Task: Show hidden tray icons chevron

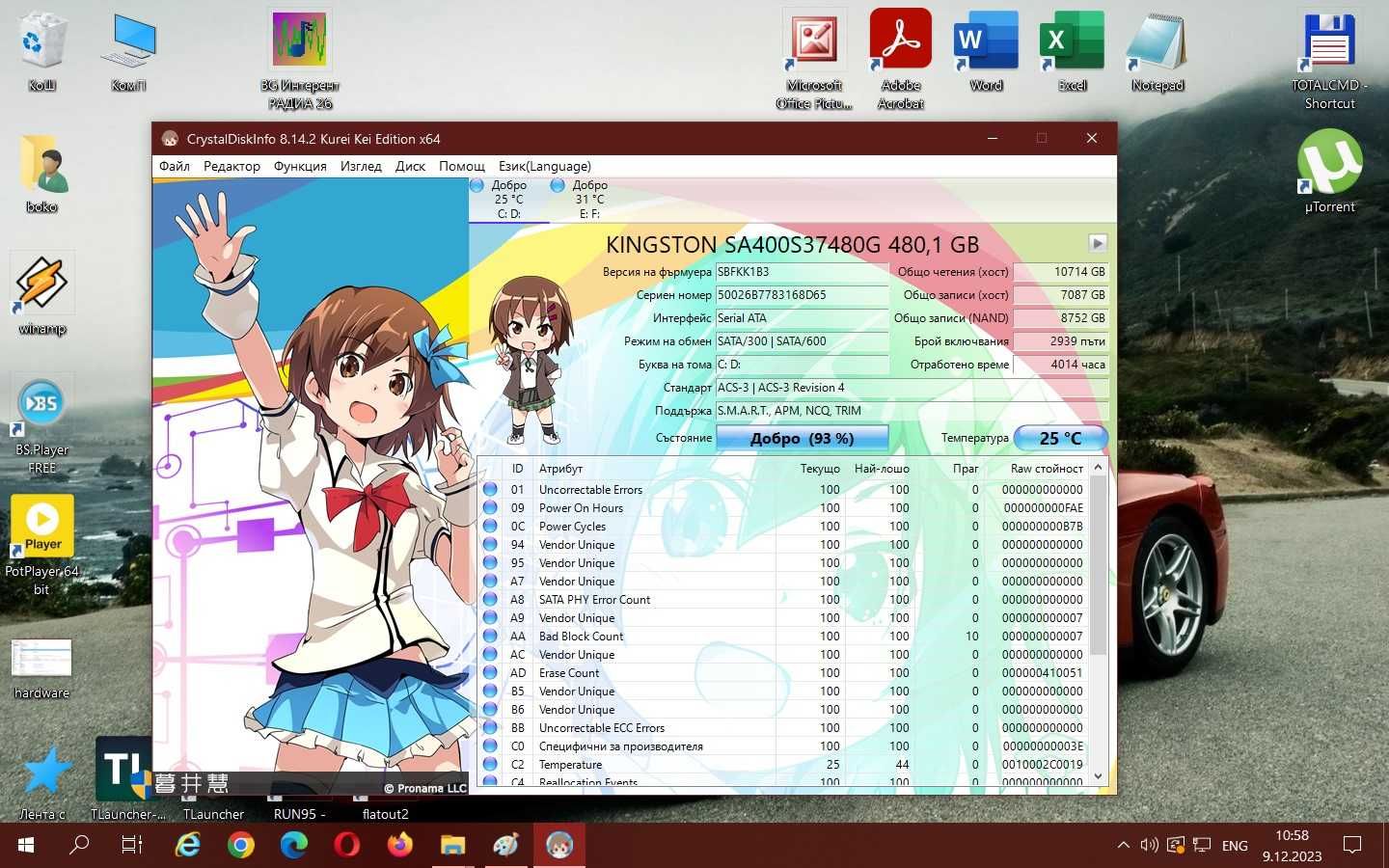Action: [1123, 846]
